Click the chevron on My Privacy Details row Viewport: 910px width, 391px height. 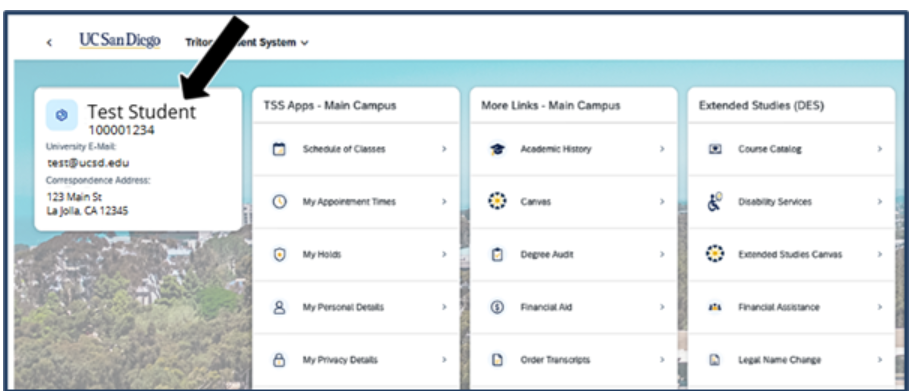tap(444, 360)
